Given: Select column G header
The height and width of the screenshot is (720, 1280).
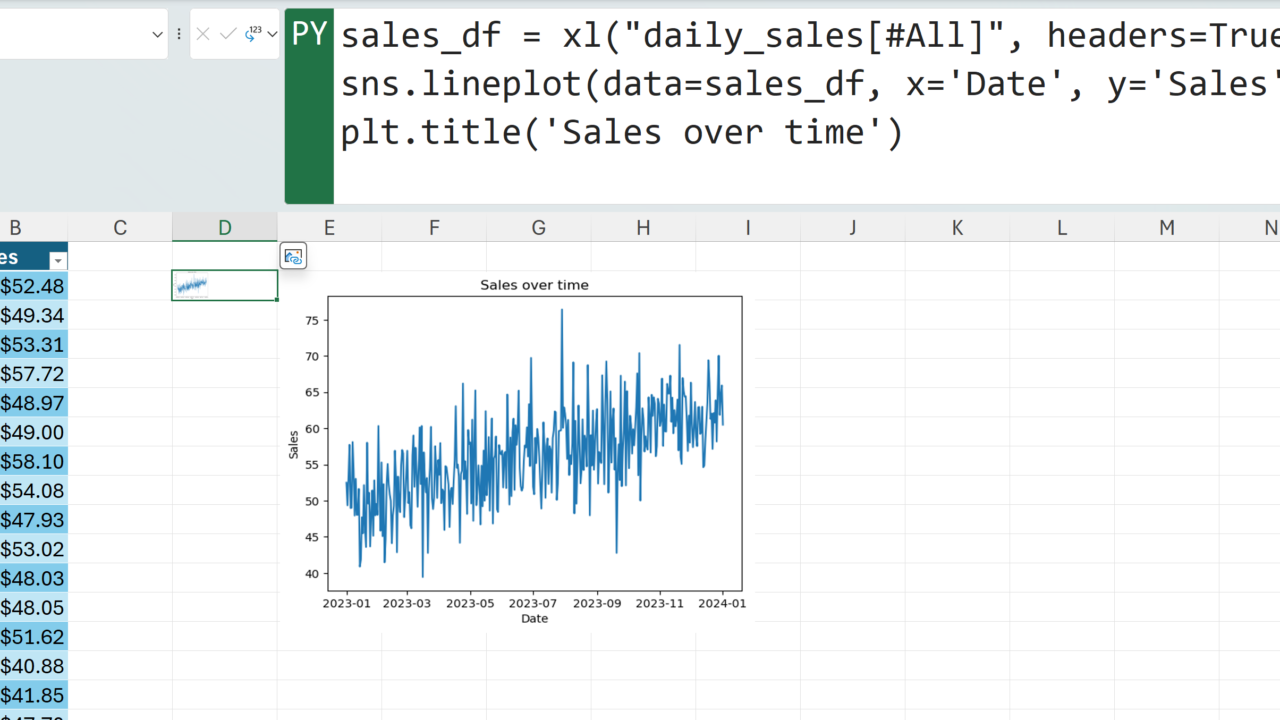Looking at the screenshot, I should point(539,228).
